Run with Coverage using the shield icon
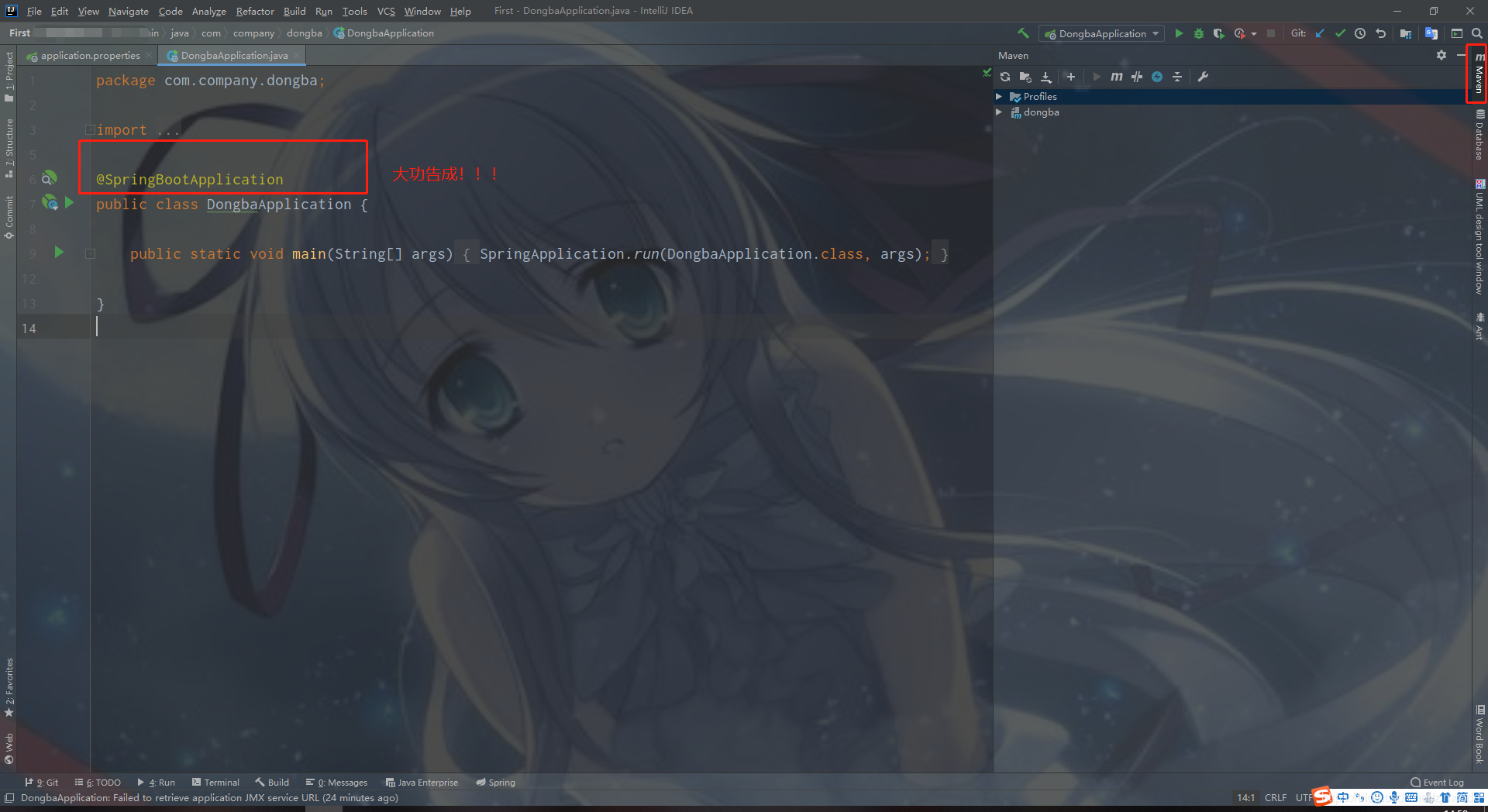The height and width of the screenshot is (812, 1488). tap(1219, 33)
